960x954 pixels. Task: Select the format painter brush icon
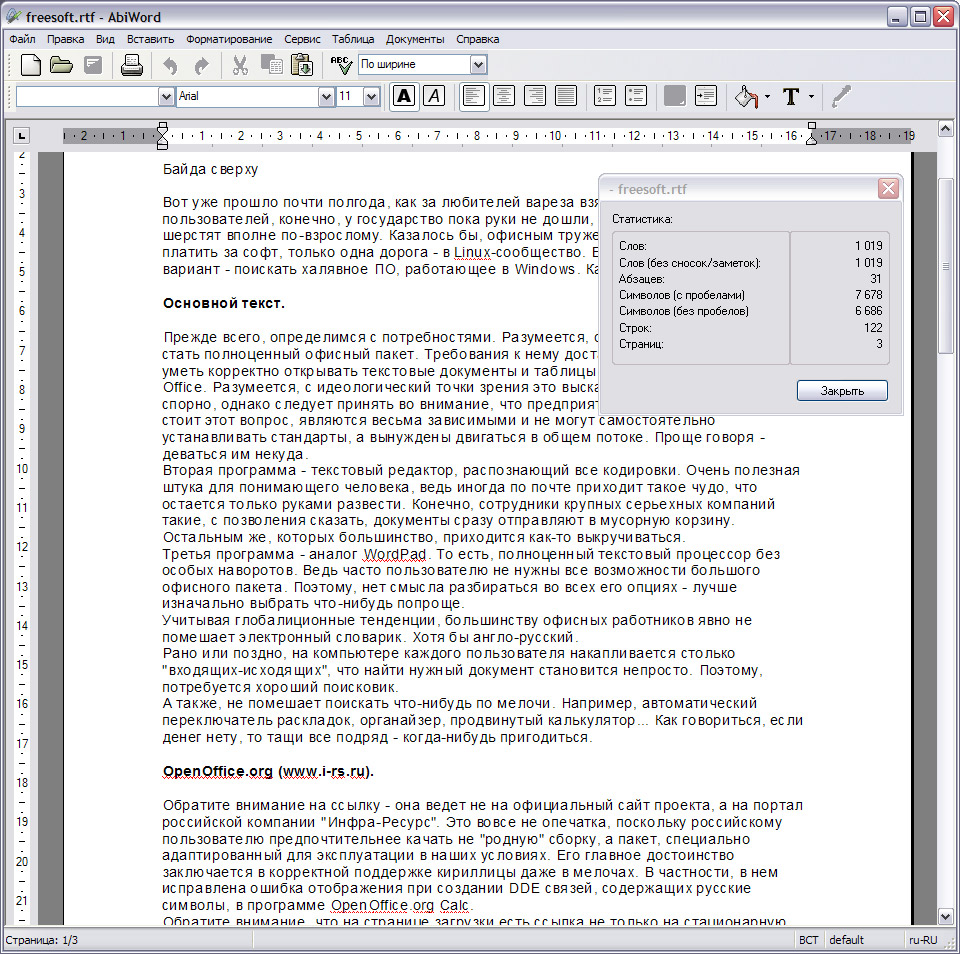tap(841, 97)
